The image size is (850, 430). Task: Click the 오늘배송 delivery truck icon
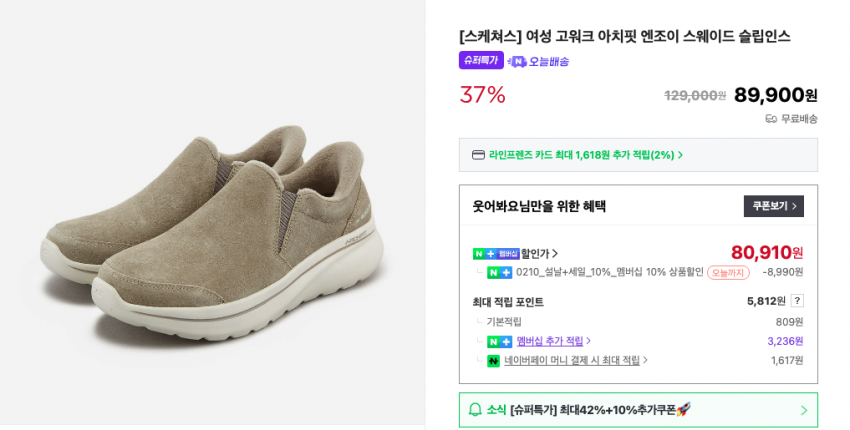[517, 62]
